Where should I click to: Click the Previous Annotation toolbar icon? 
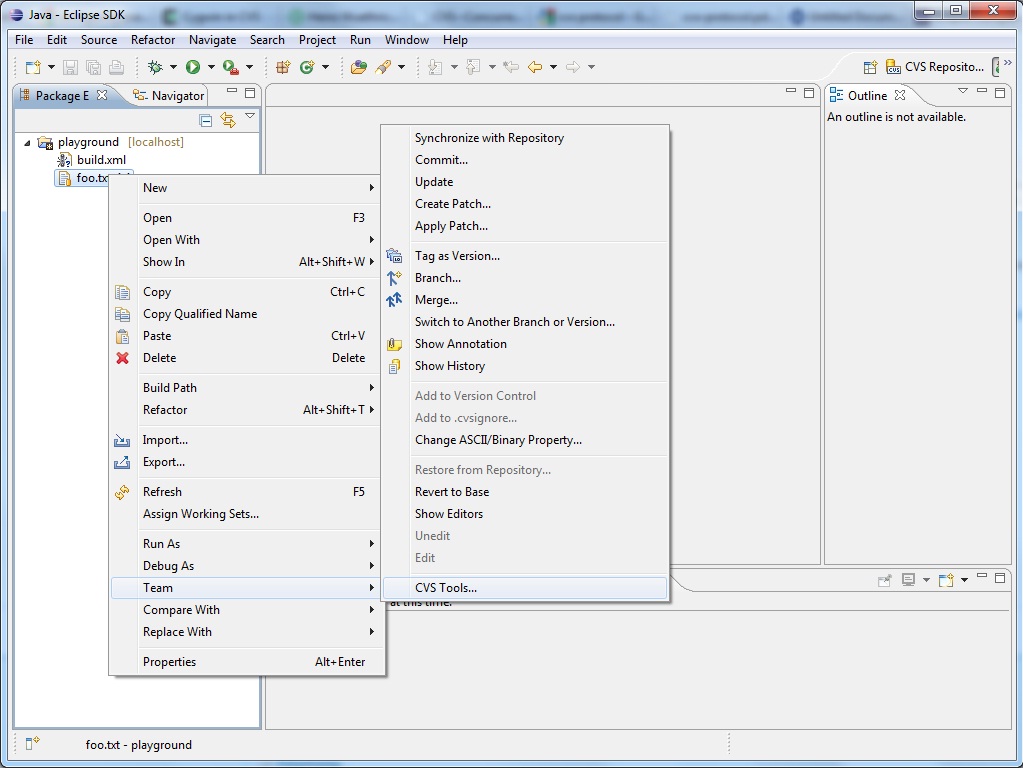[x=473, y=67]
